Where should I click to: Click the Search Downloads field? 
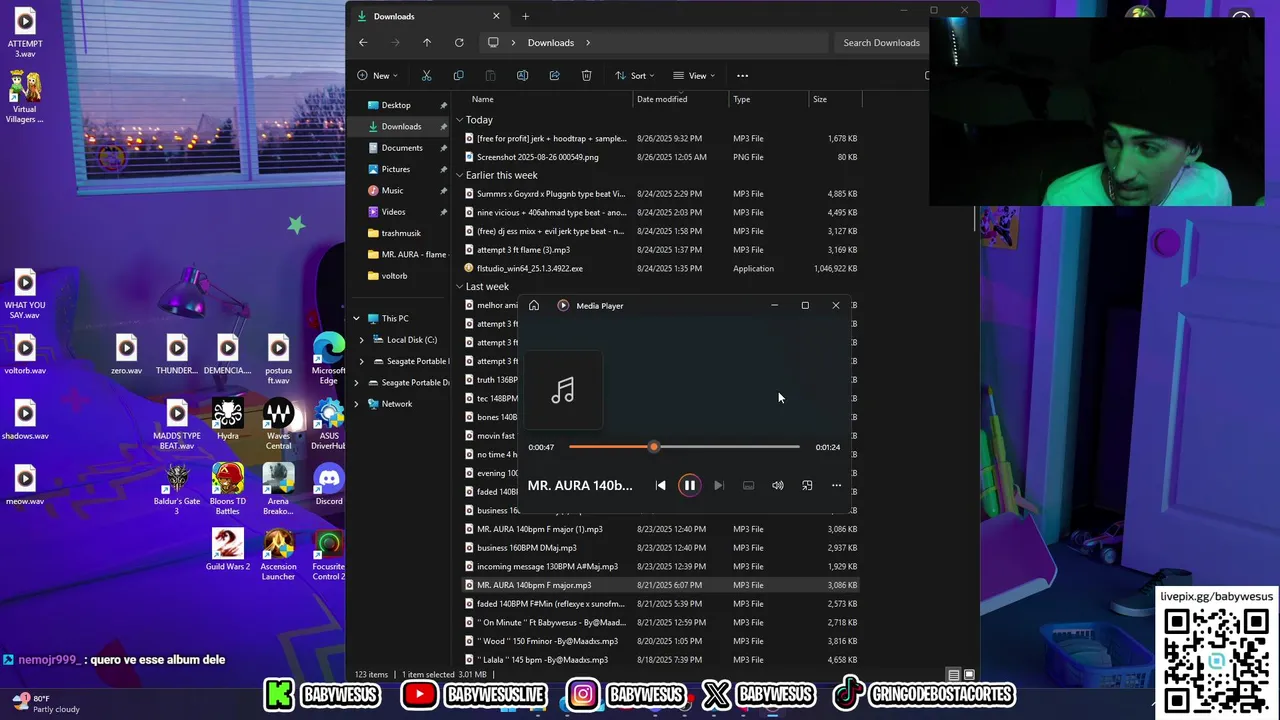click(x=882, y=42)
